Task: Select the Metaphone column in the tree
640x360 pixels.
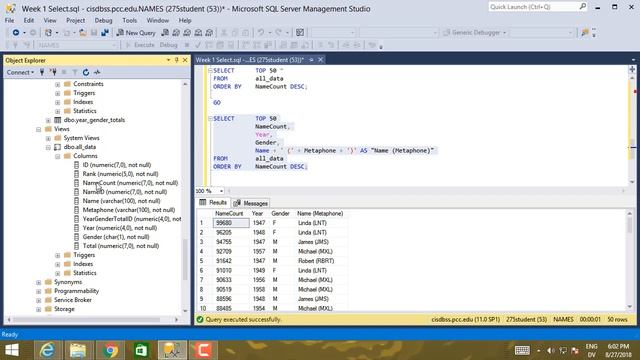Action: click(129, 210)
